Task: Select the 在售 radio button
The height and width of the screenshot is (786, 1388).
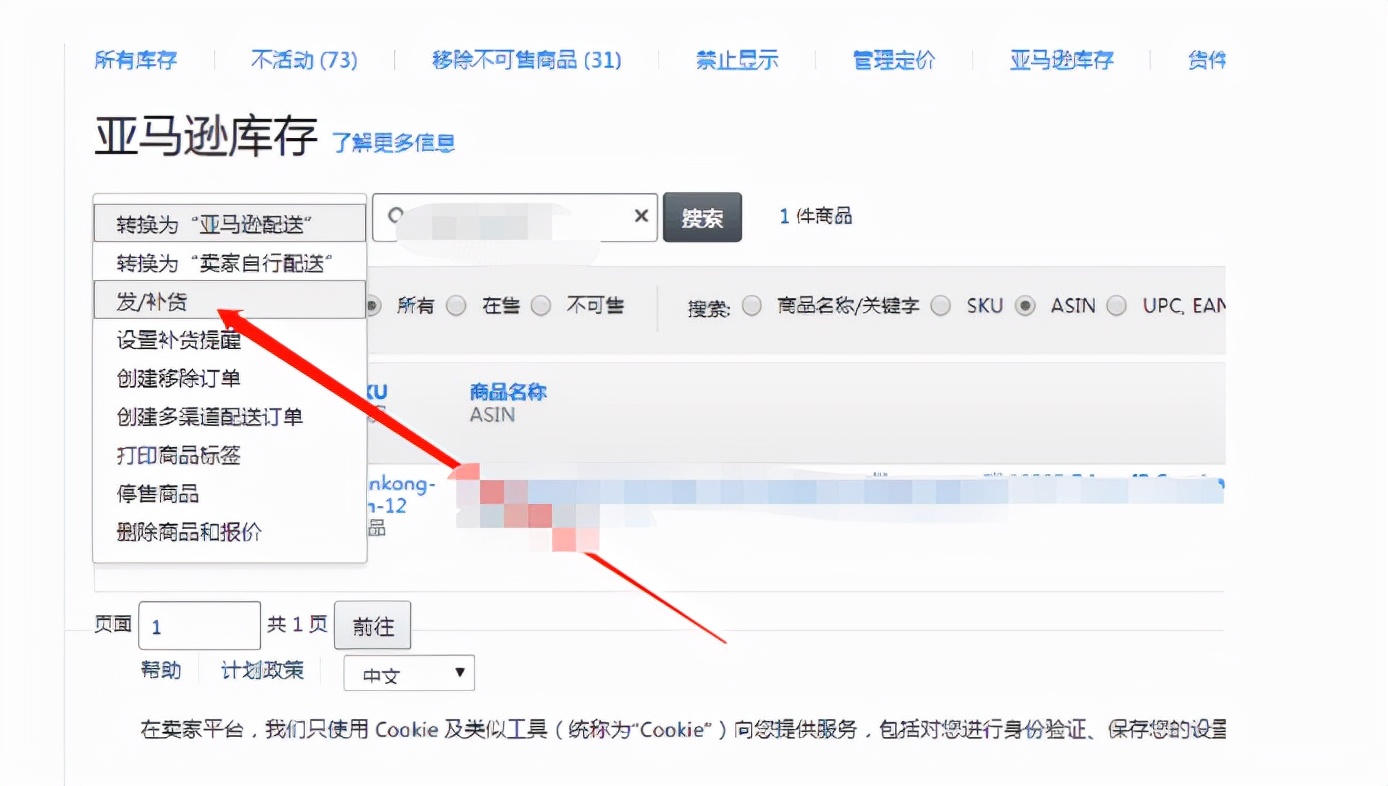Action: (x=456, y=306)
